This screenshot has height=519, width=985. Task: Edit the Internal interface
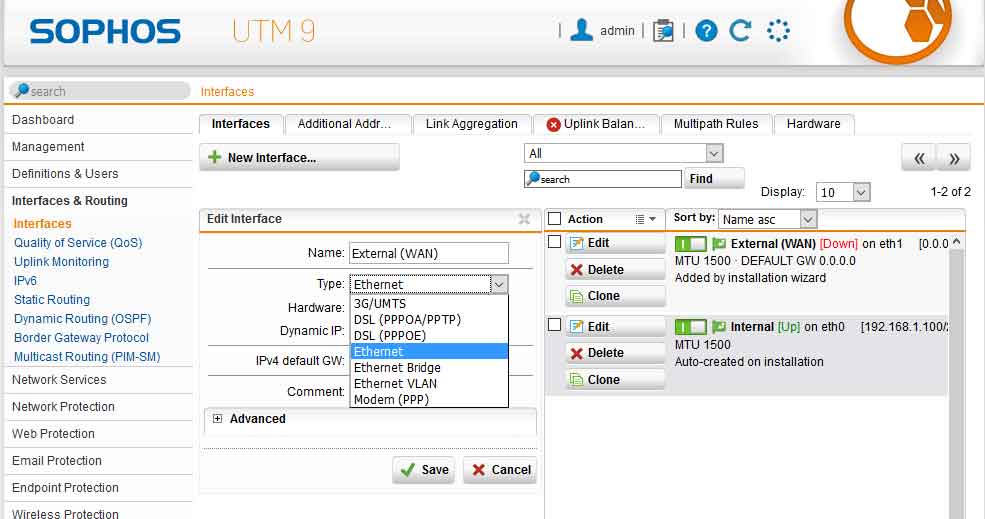pyautogui.click(x=615, y=327)
